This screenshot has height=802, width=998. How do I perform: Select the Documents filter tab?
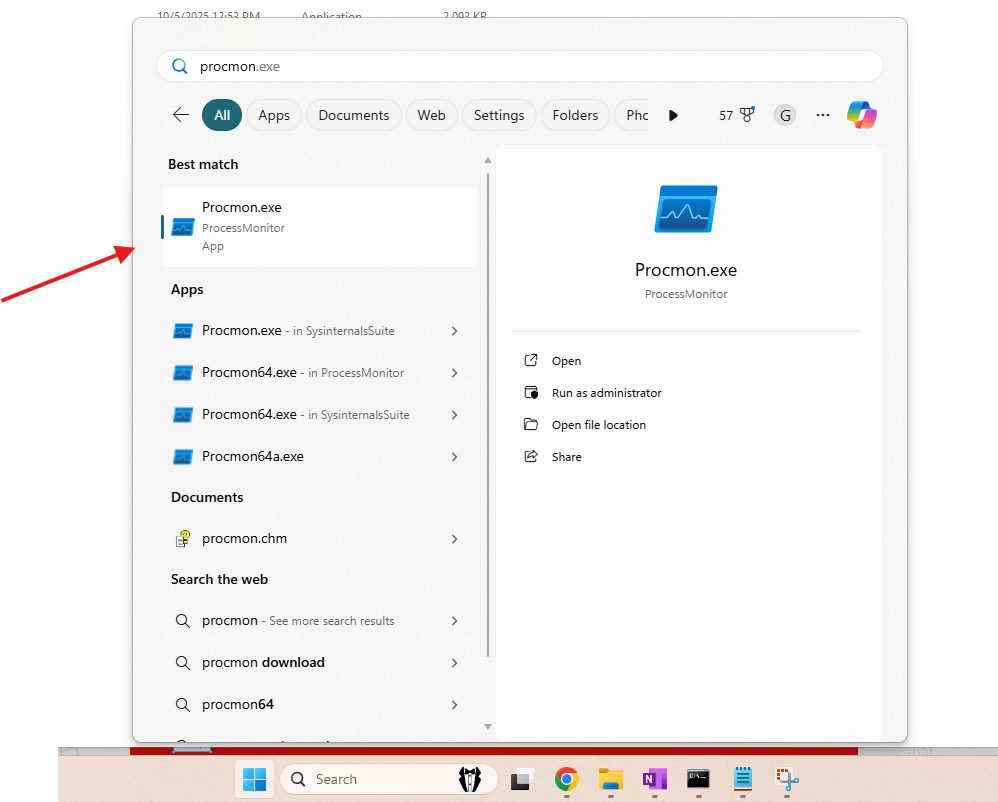353,115
